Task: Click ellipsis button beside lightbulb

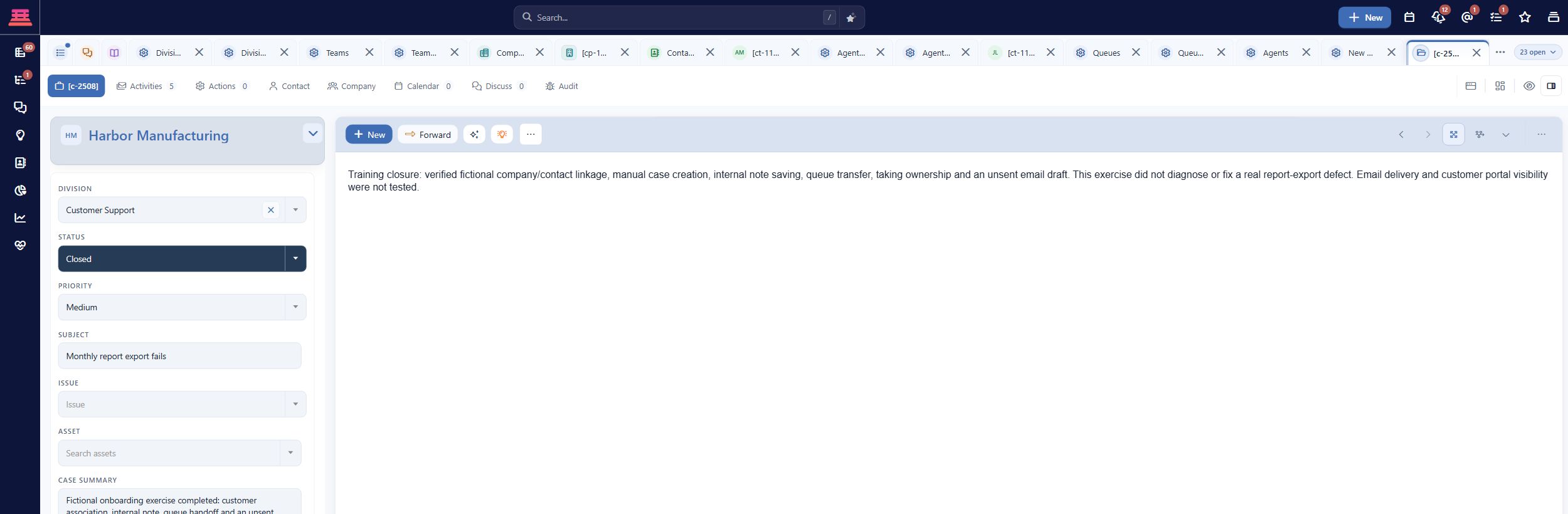Action: click(x=531, y=134)
